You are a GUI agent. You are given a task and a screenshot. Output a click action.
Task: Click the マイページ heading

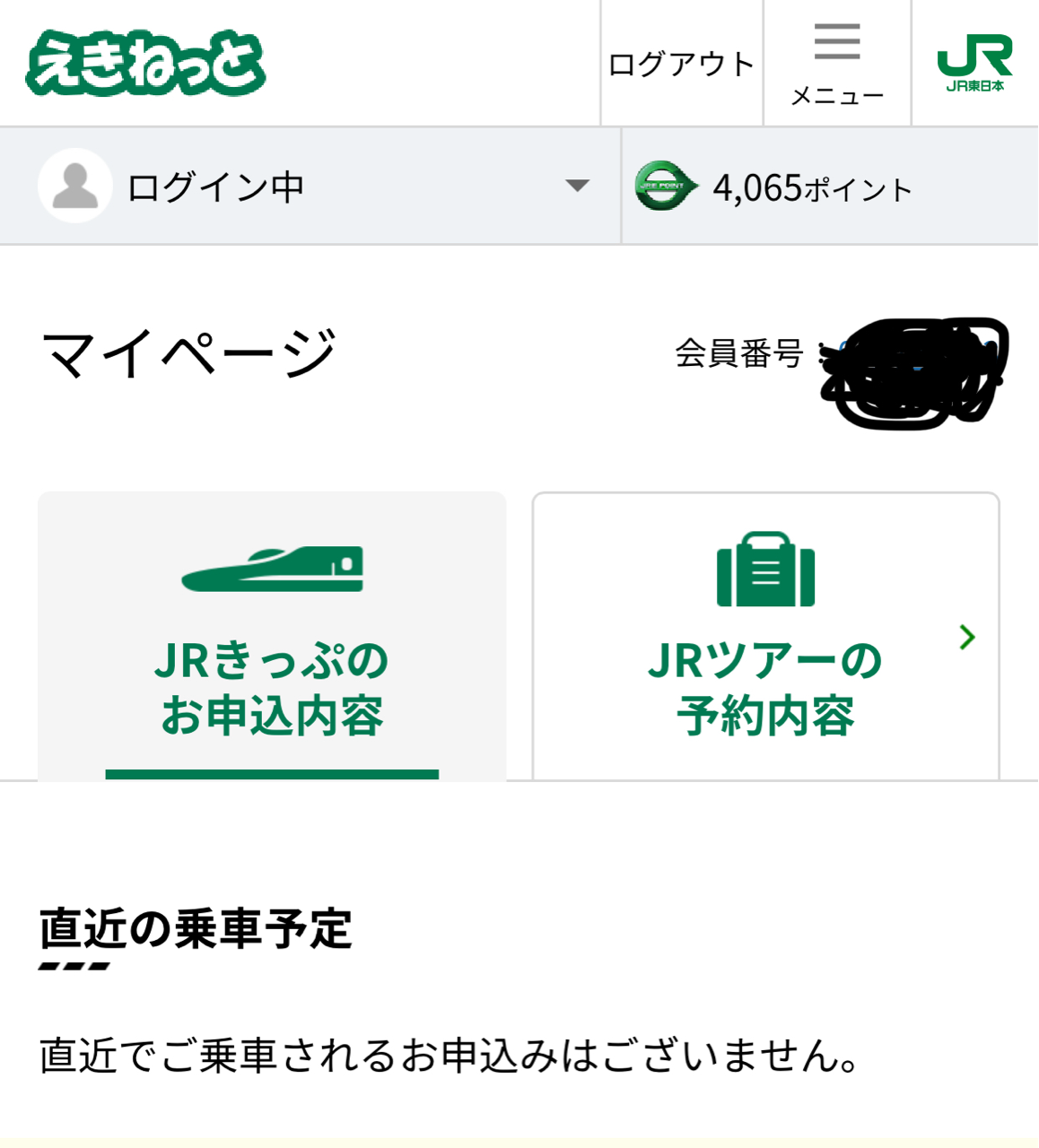188,353
